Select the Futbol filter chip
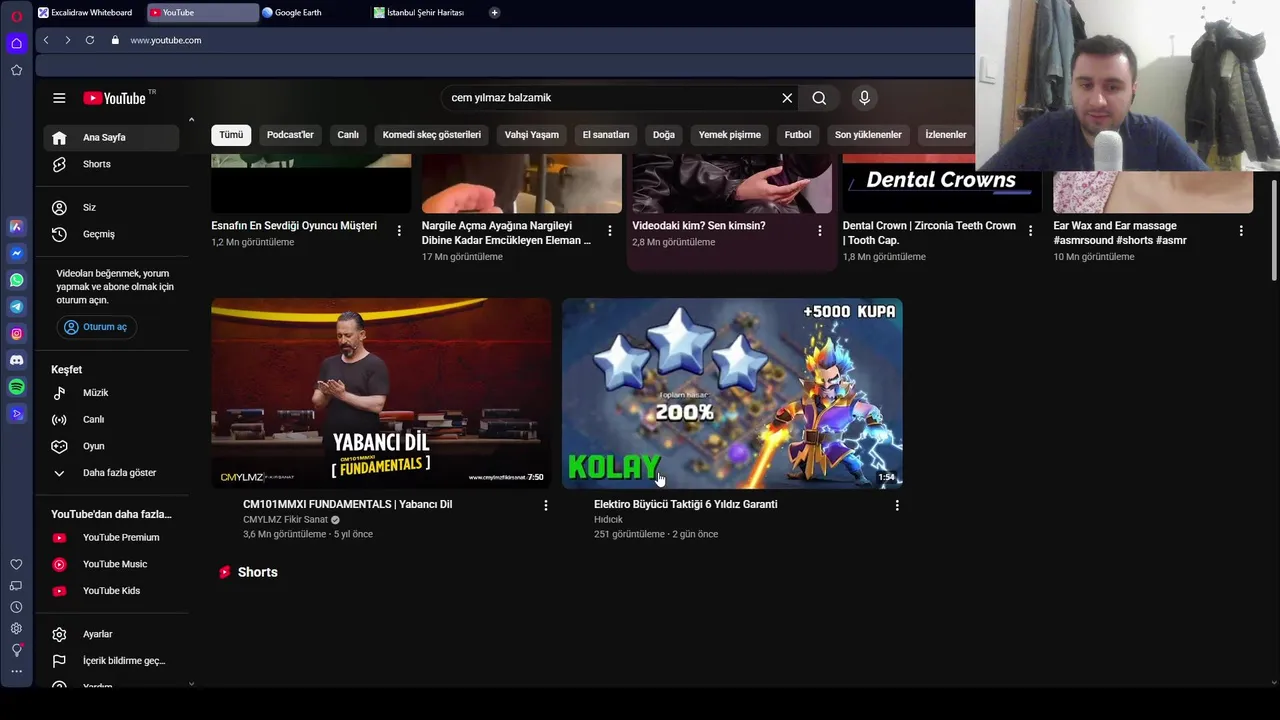The height and width of the screenshot is (720, 1280). tap(798, 135)
